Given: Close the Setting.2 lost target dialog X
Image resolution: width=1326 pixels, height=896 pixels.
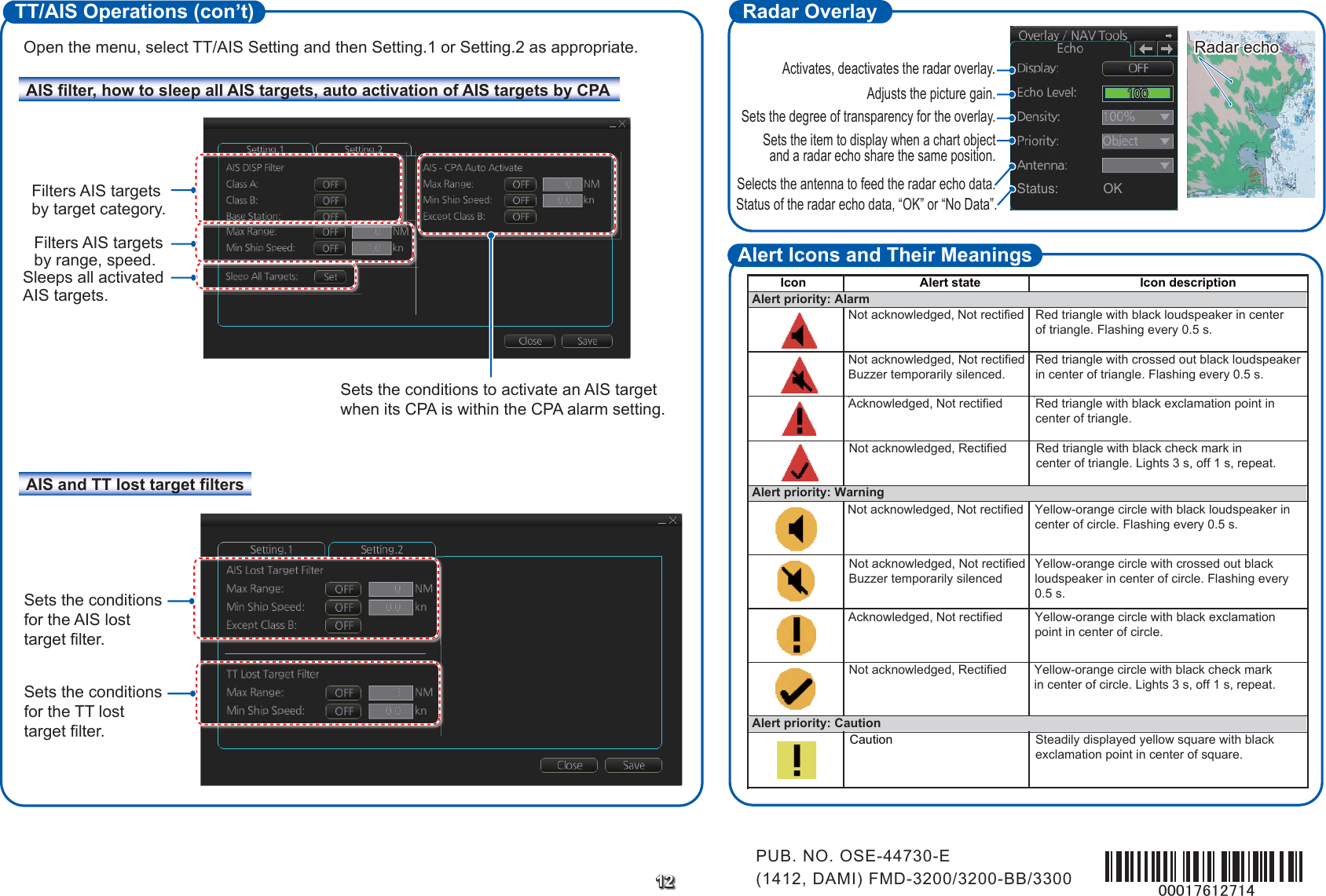Looking at the screenshot, I should pyautogui.click(x=672, y=521).
